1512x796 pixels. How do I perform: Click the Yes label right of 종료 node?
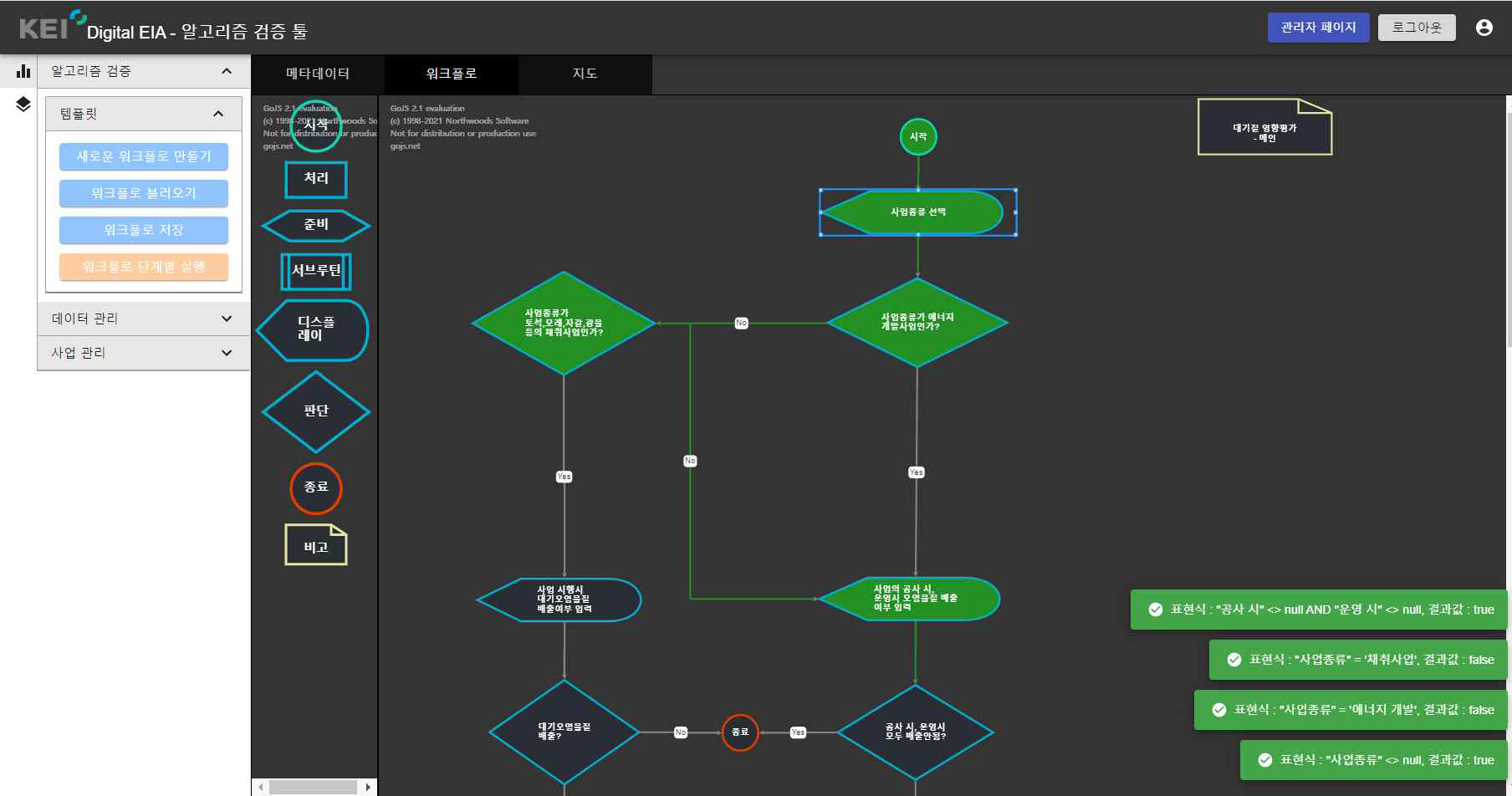click(x=799, y=732)
